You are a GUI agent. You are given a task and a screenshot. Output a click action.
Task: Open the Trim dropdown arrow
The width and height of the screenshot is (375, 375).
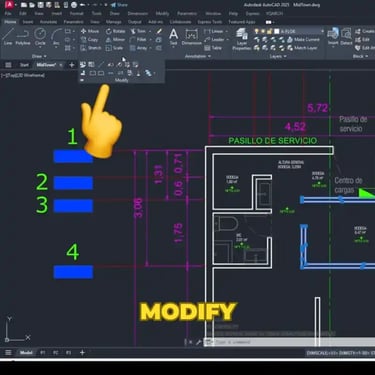[150, 31]
